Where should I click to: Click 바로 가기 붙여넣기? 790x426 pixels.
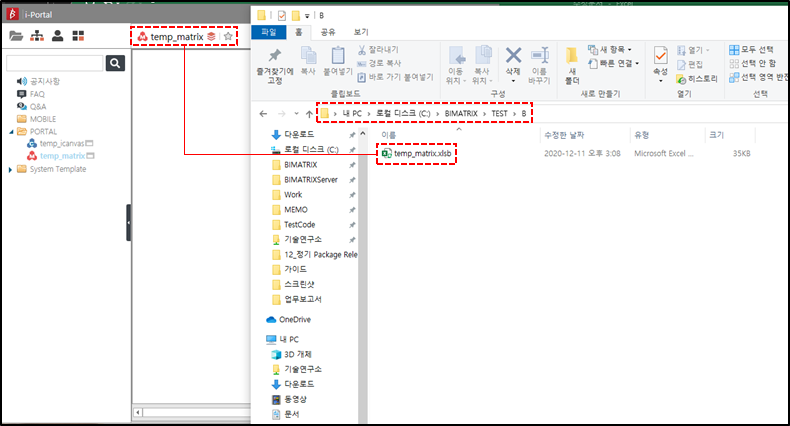[396, 77]
